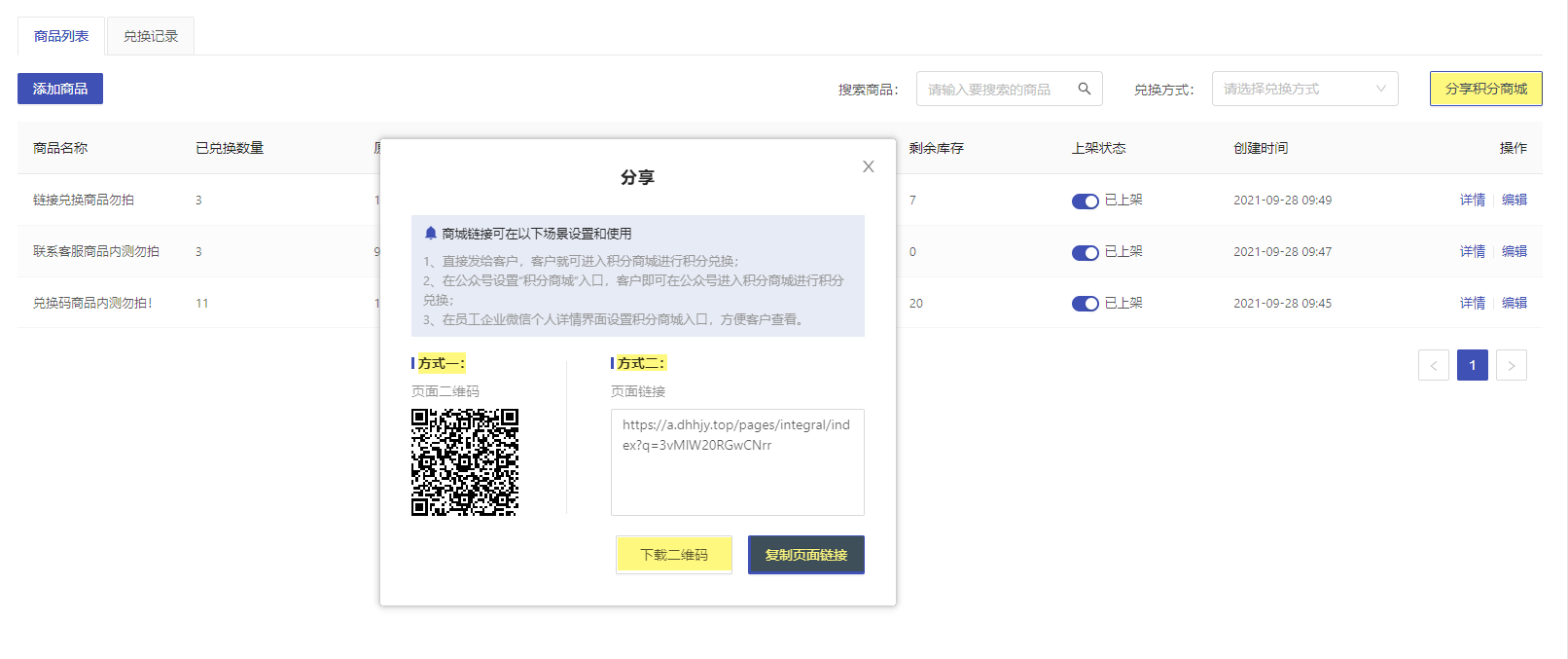The image size is (1568, 659).
Task: Open 编辑 for 联系客服商品内测勿拍
Action: tap(1515, 251)
